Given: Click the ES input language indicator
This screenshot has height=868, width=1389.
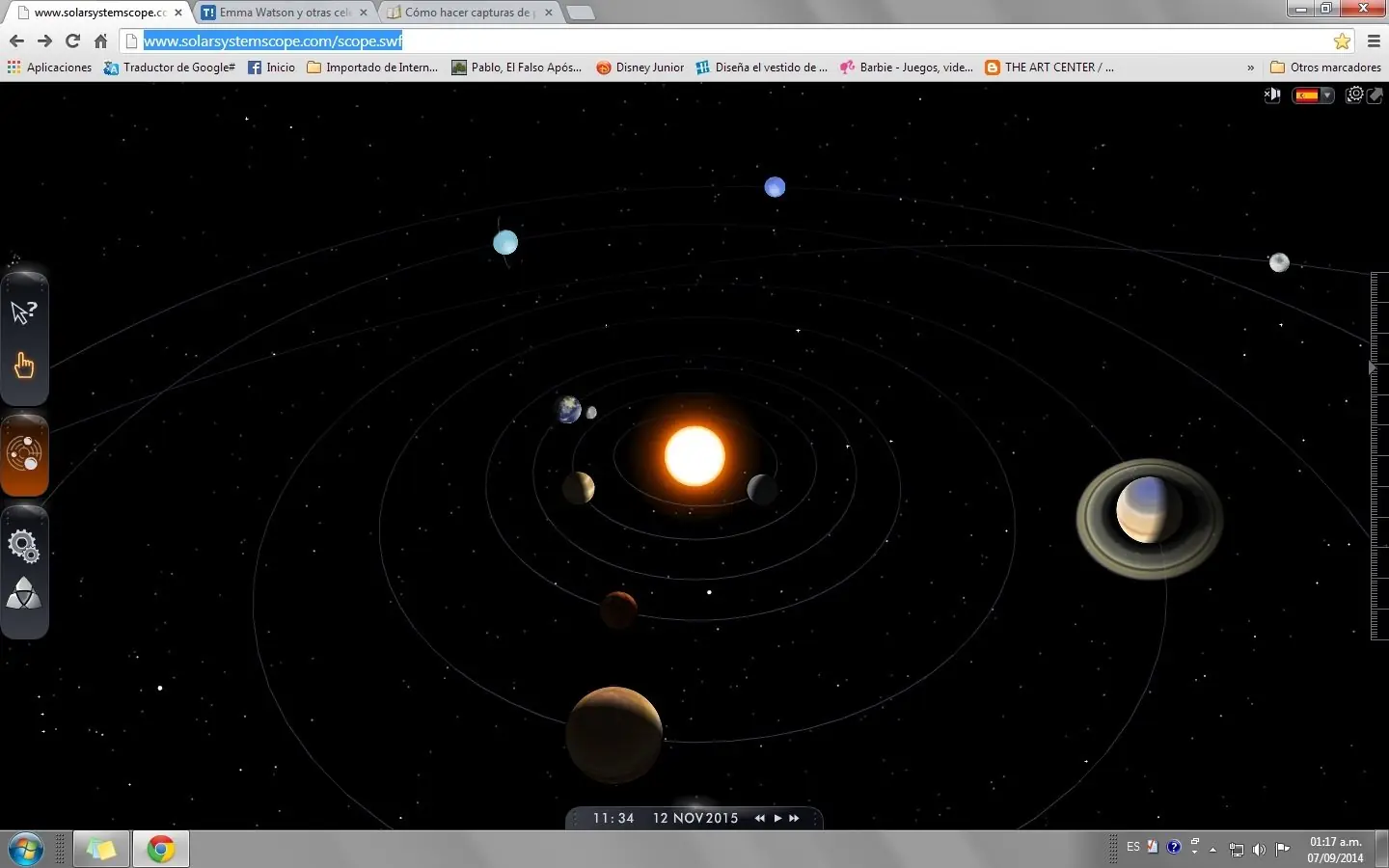Looking at the screenshot, I should click(1133, 847).
